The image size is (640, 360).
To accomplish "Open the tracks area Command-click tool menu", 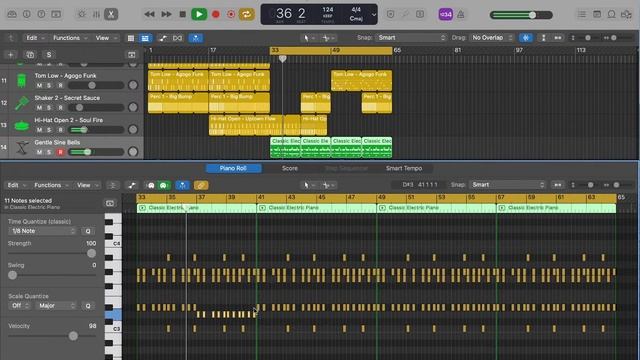I will click(x=329, y=38).
